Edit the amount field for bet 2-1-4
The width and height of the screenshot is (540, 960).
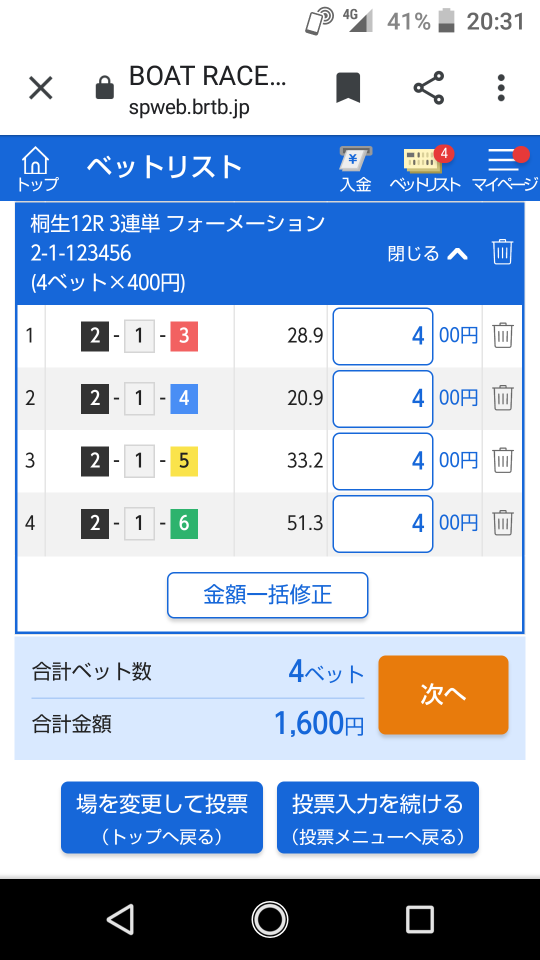tap(383, 399)
